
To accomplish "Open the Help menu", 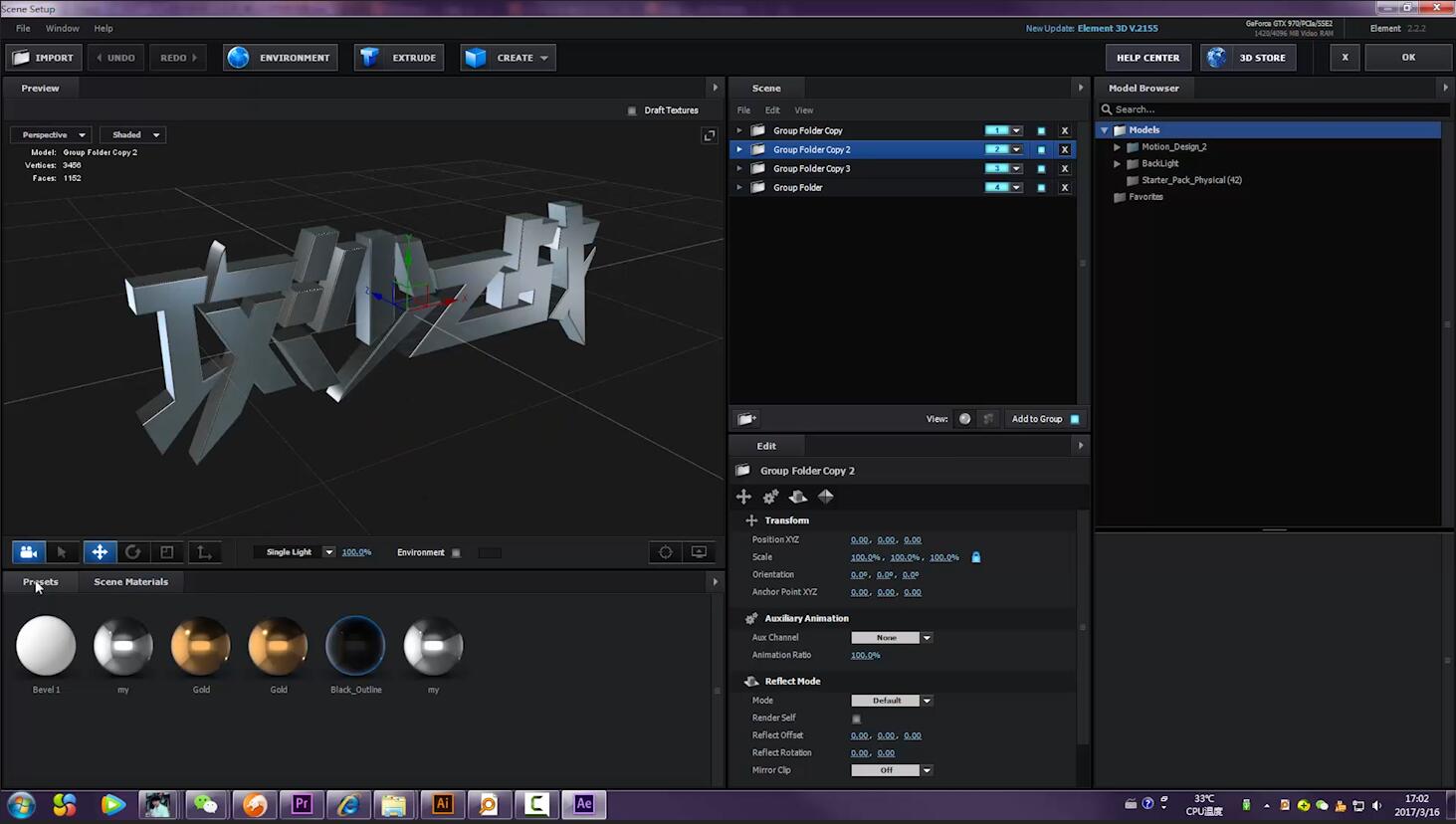I will (104, 29).
